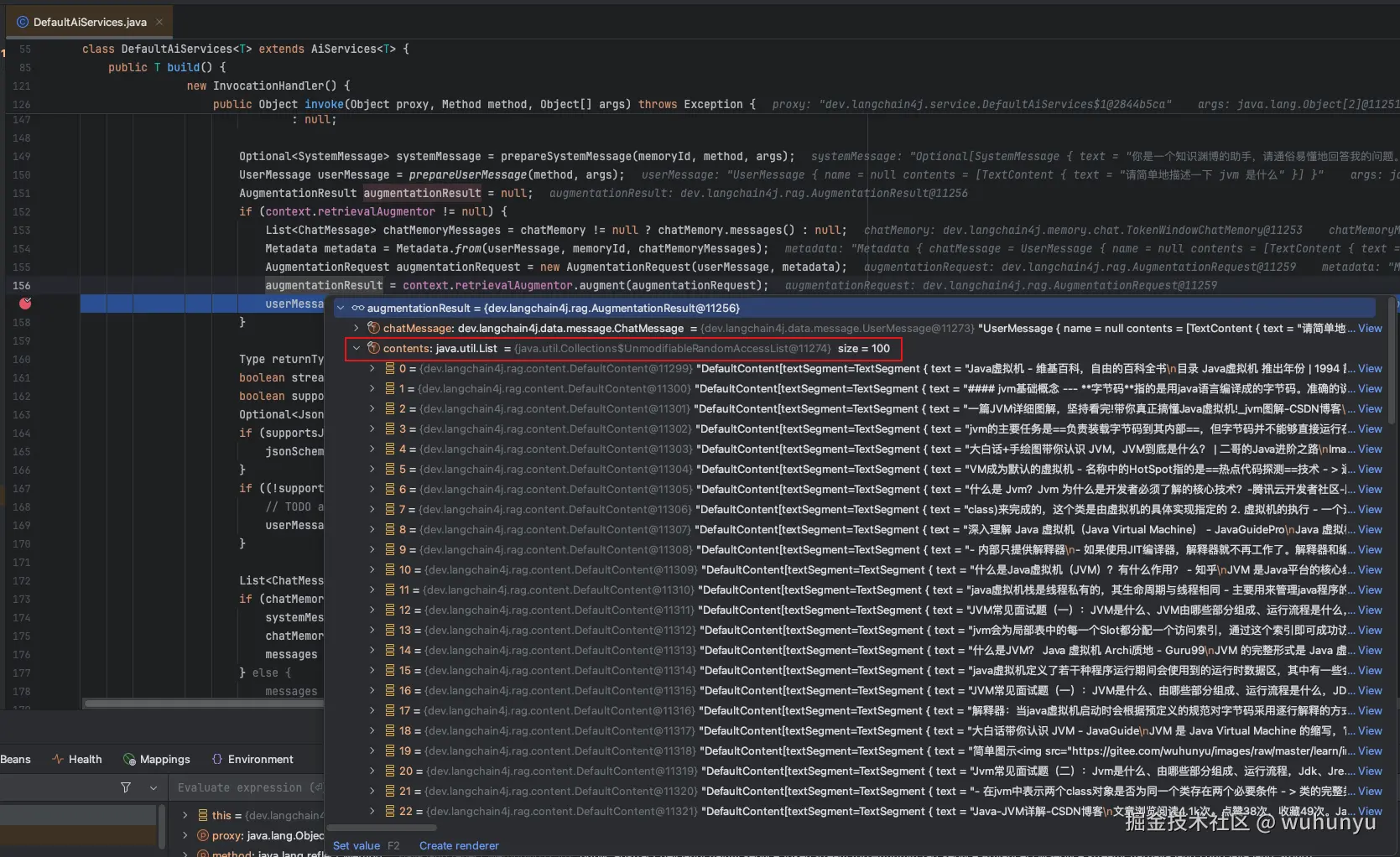Expand list element 20 in contents
This screenshot has width=1400, height=857.
pos(372,771)
